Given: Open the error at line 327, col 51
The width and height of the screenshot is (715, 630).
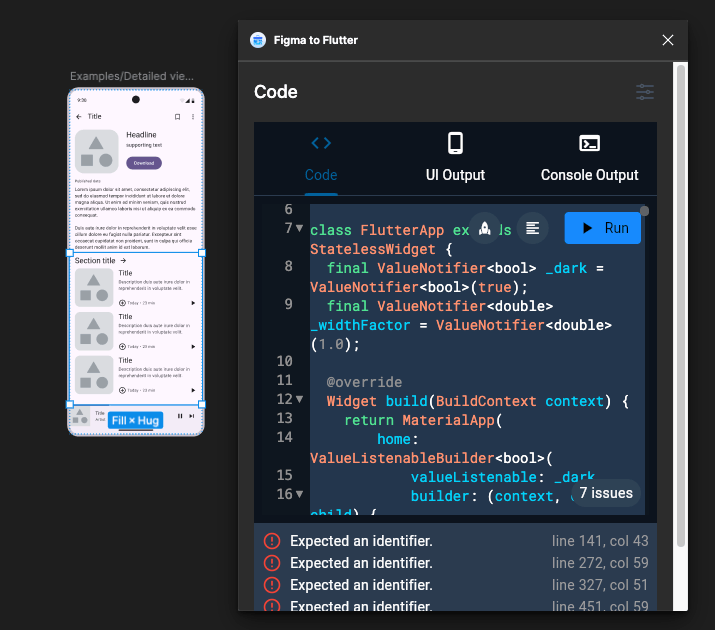Looking at the screenshot, I should [x=456, y=585].
